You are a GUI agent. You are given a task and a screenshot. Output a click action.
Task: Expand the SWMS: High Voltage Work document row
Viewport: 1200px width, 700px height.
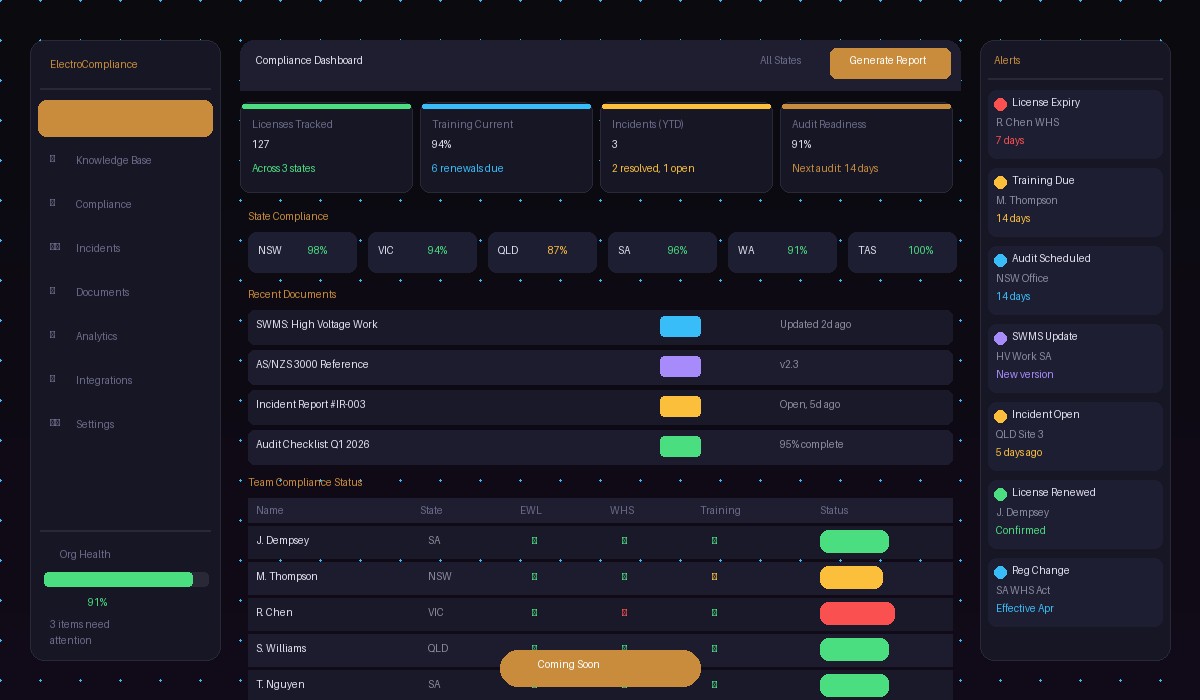click(600, 327)
